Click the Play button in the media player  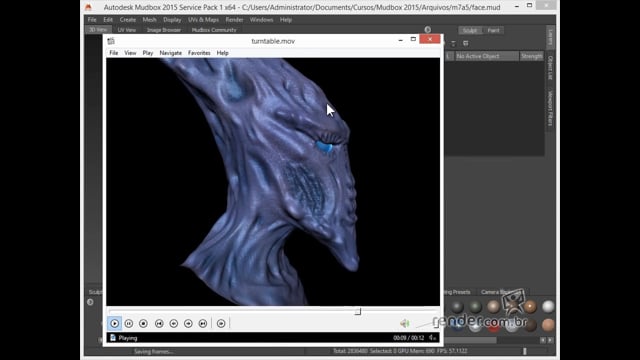114,323
